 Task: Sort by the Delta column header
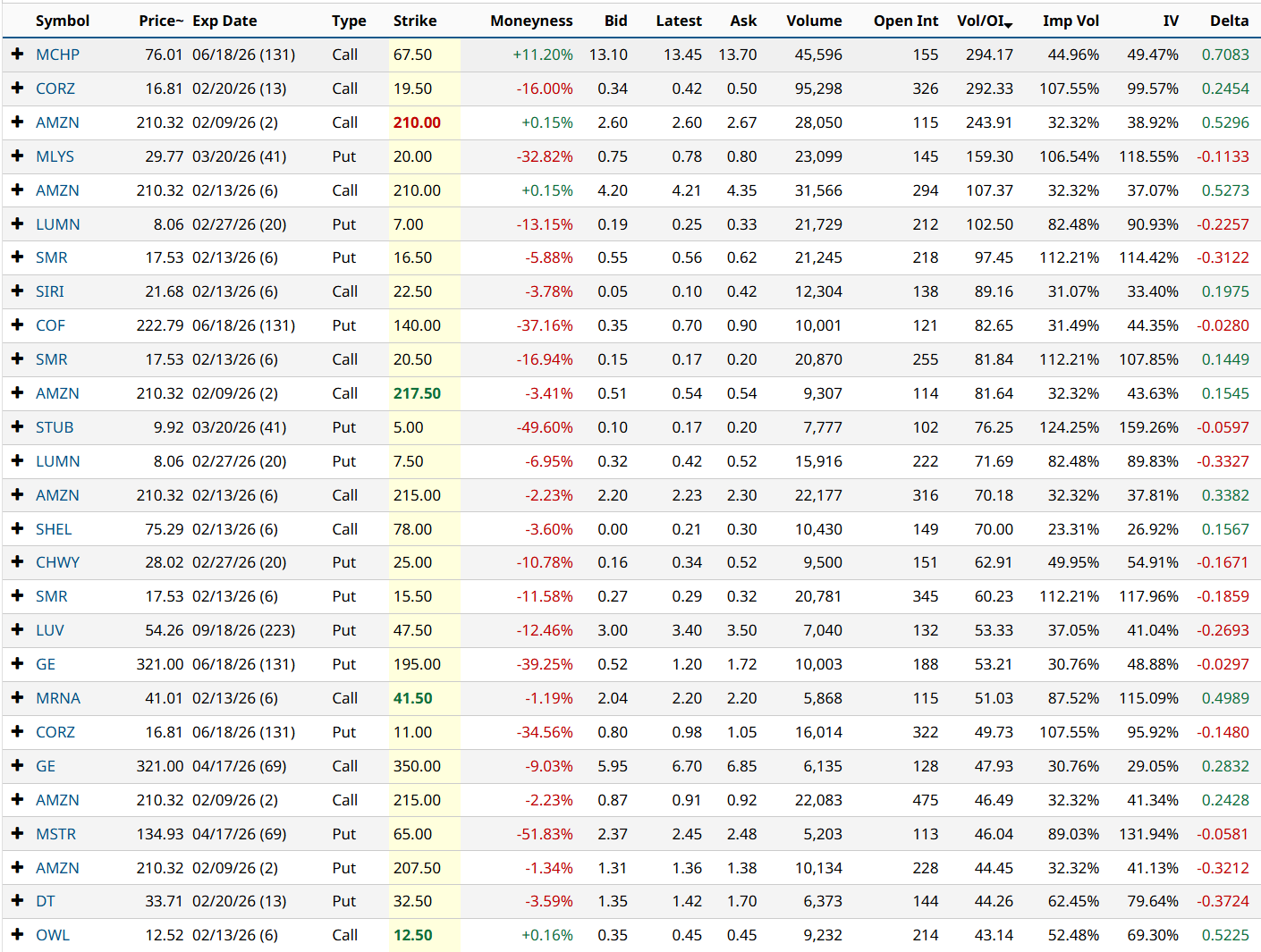[x=1229, y=21]
